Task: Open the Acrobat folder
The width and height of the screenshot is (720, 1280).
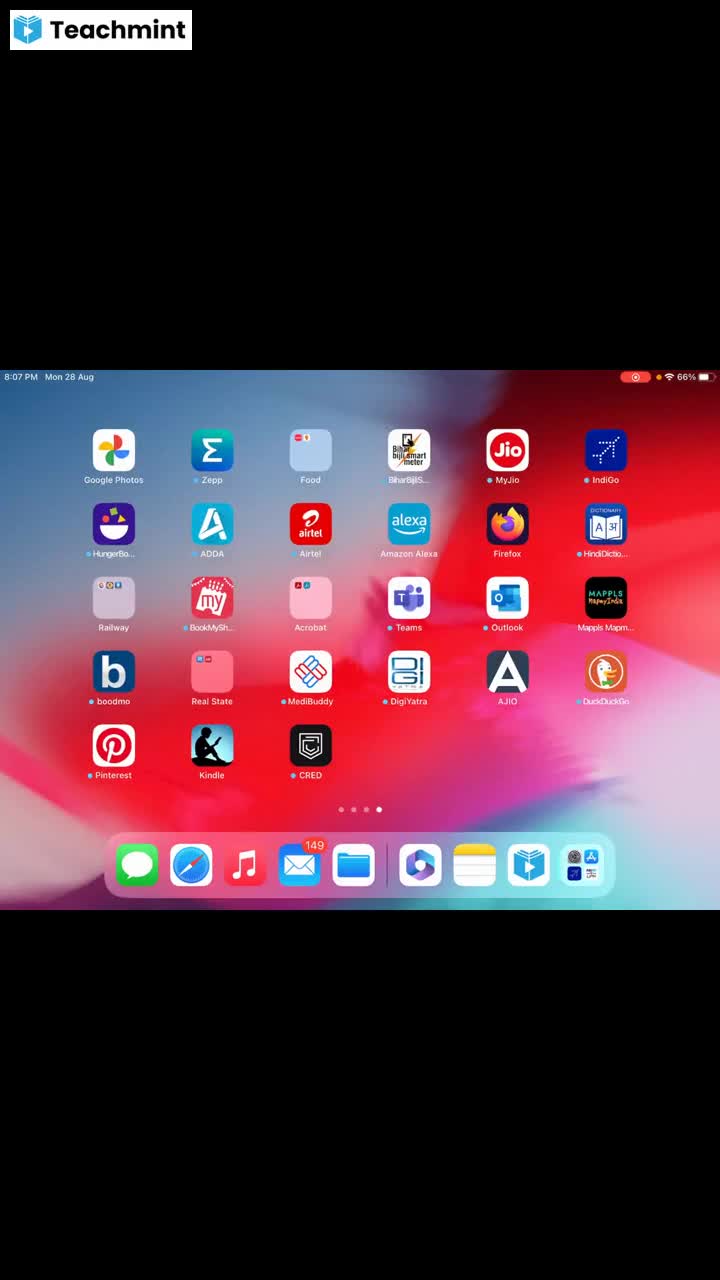Action: pos(311,598)
